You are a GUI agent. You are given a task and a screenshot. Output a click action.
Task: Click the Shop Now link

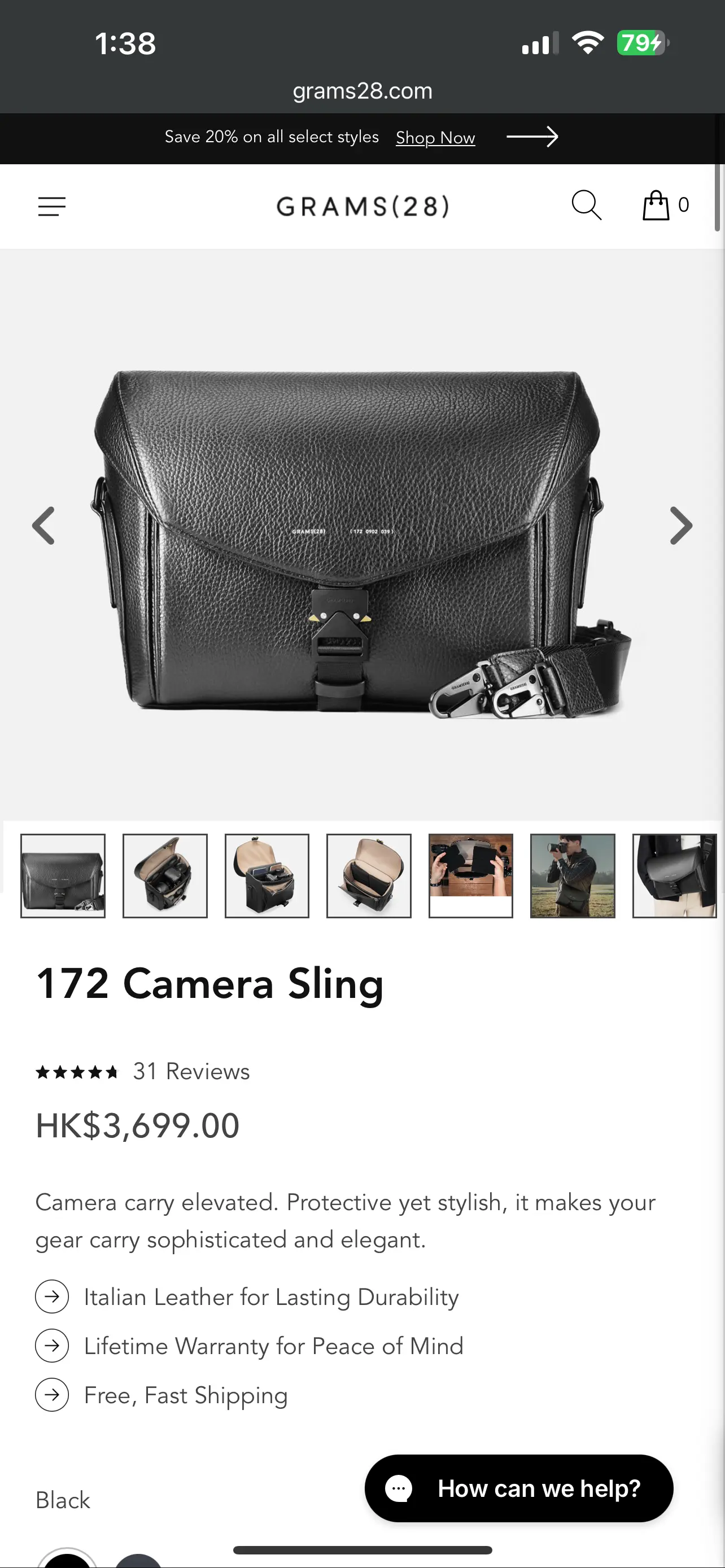435,138
